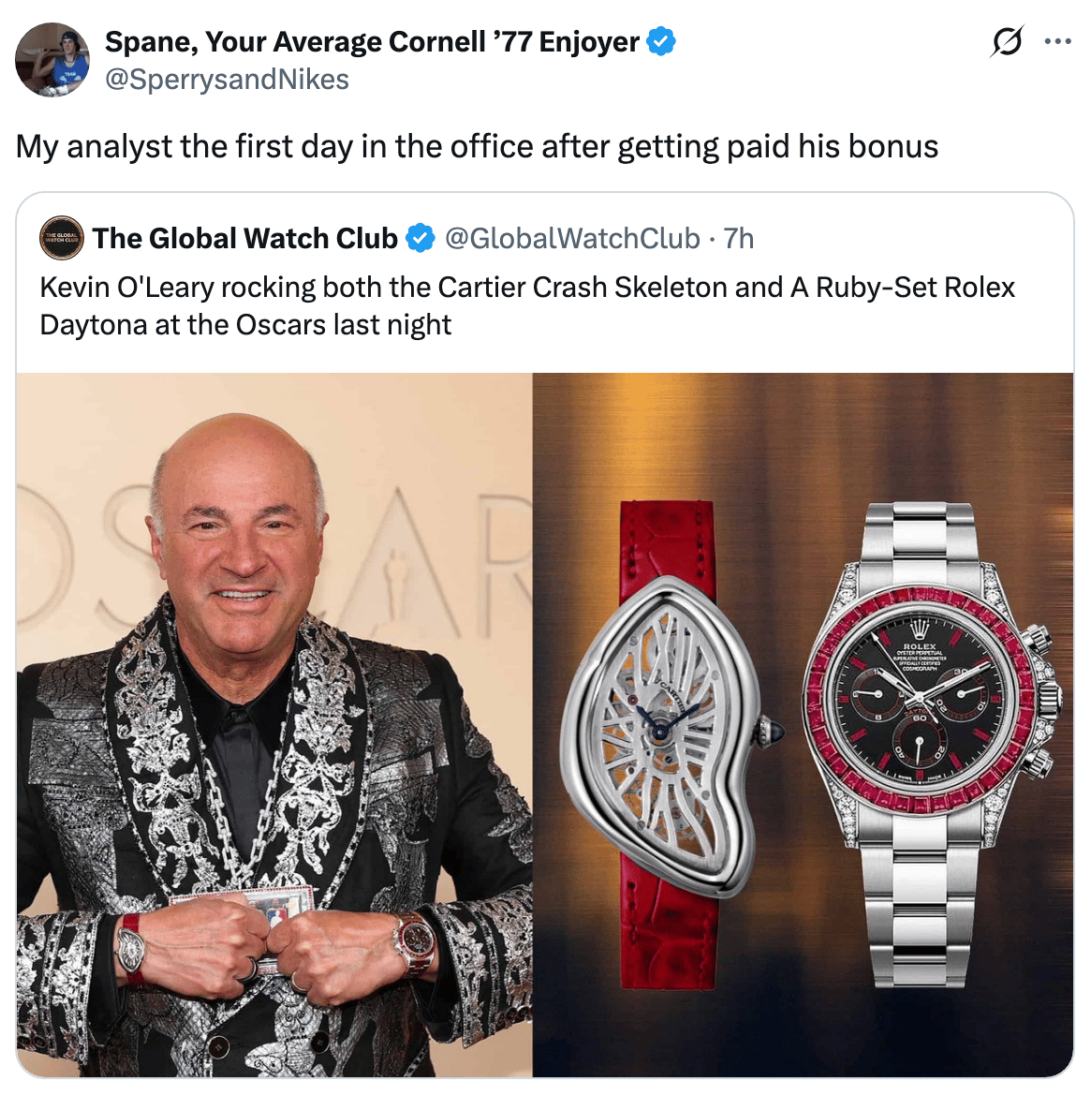Open the @GlobalWatchClub handle
The height and width of the screenshot is (1096, 1092).
click(x=572, y=238)
